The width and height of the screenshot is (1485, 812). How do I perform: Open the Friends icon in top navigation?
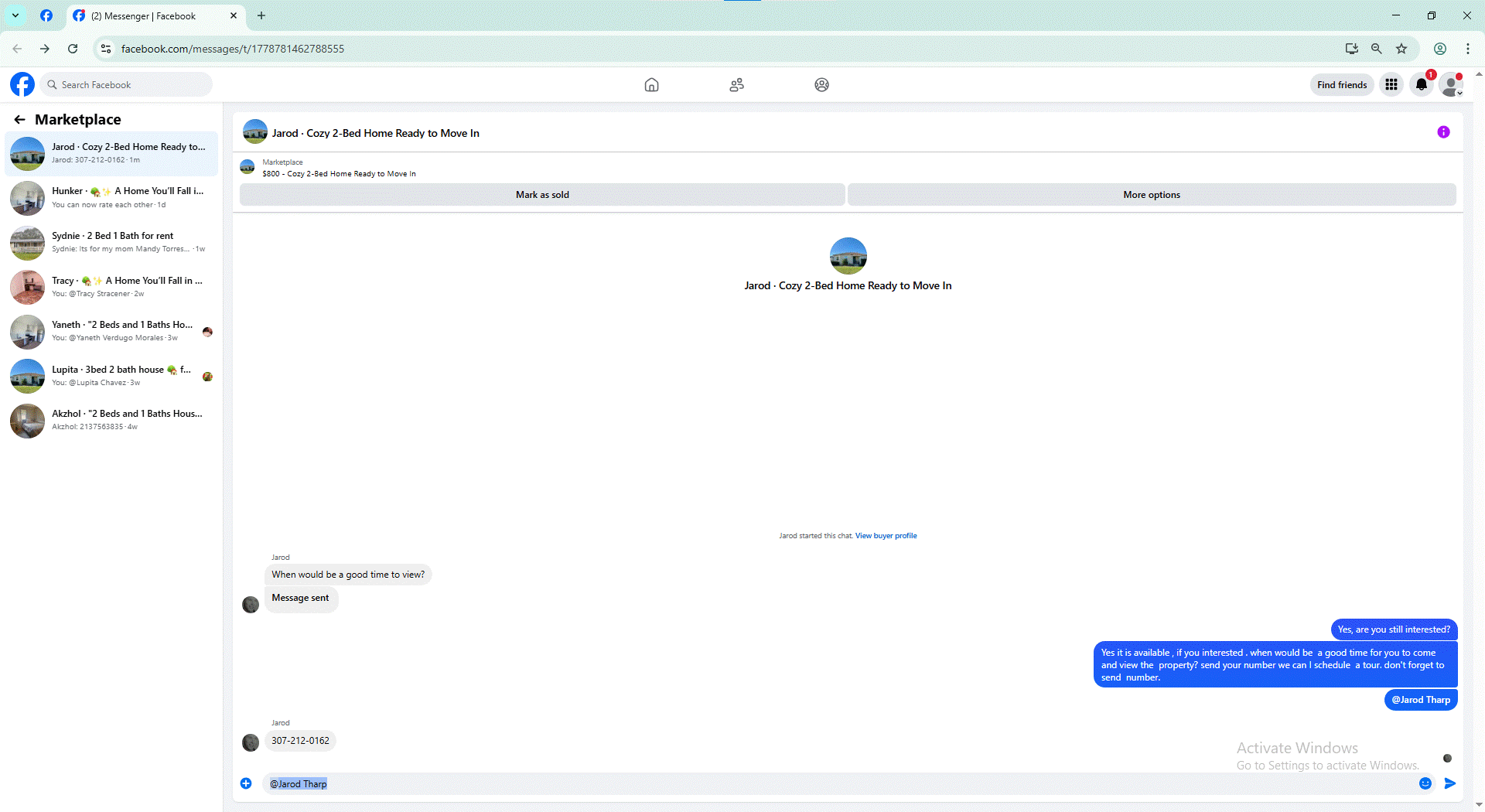point(736,85)
